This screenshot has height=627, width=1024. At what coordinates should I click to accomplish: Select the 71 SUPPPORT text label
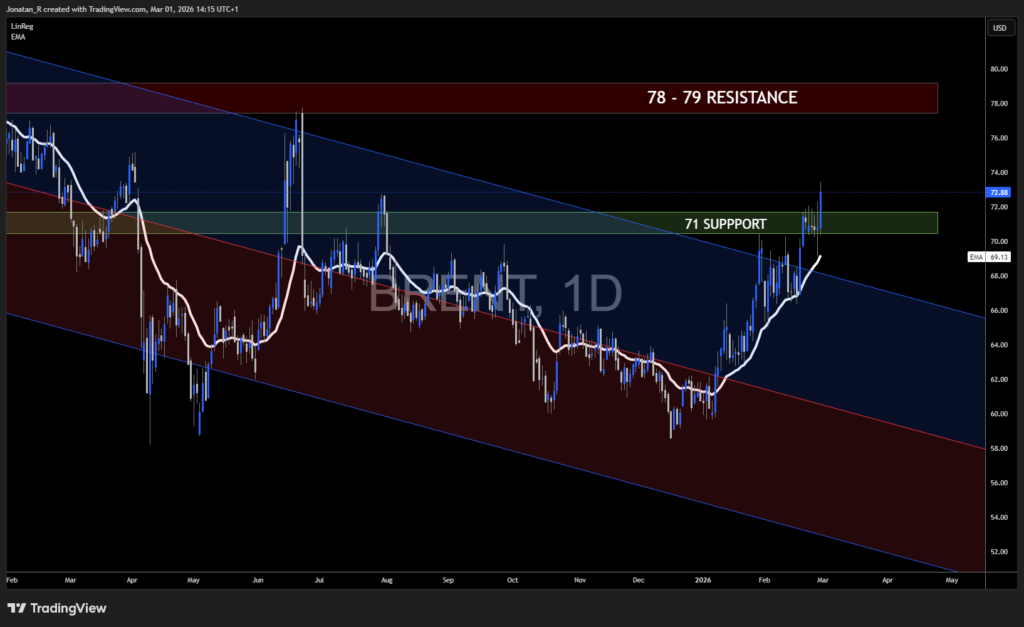[x=725, y=223]
